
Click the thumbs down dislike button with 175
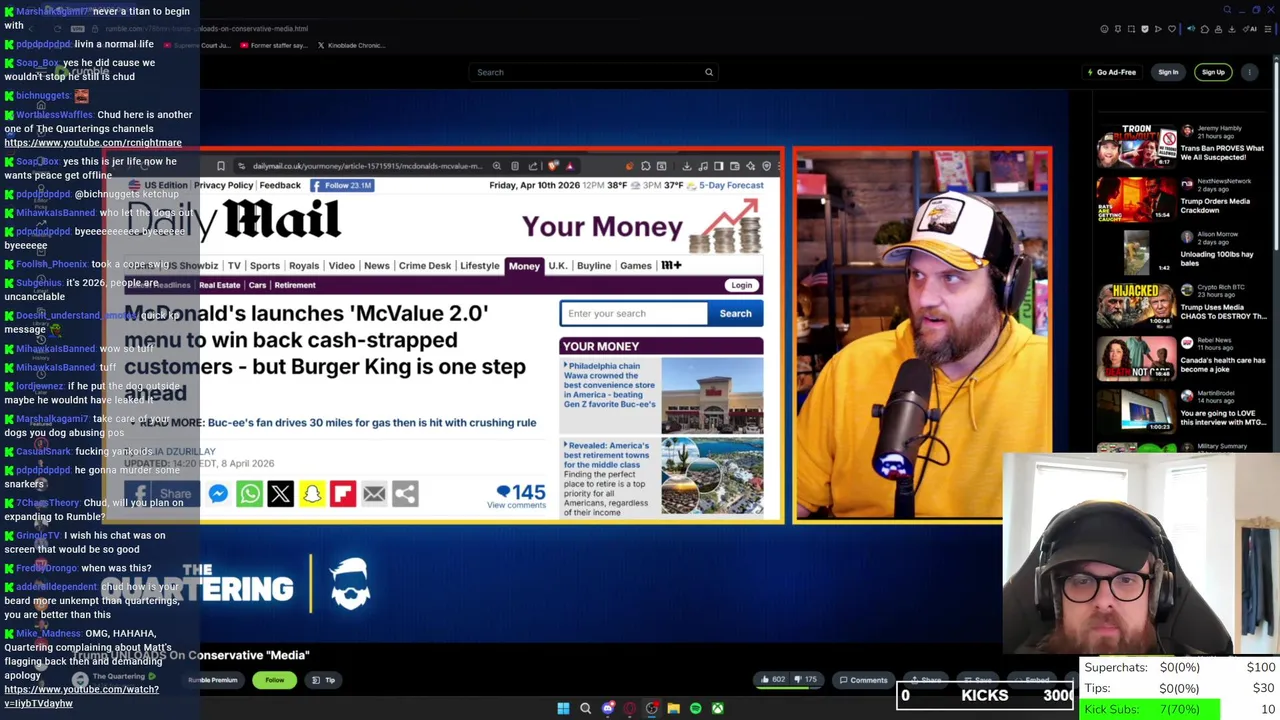pyautogui.click(x=806, y=680)
